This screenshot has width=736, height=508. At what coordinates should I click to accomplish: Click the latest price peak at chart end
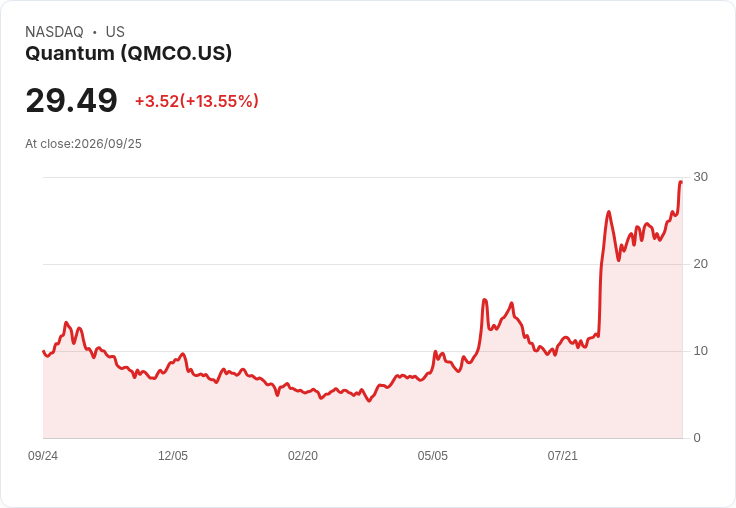pos(681,182)
